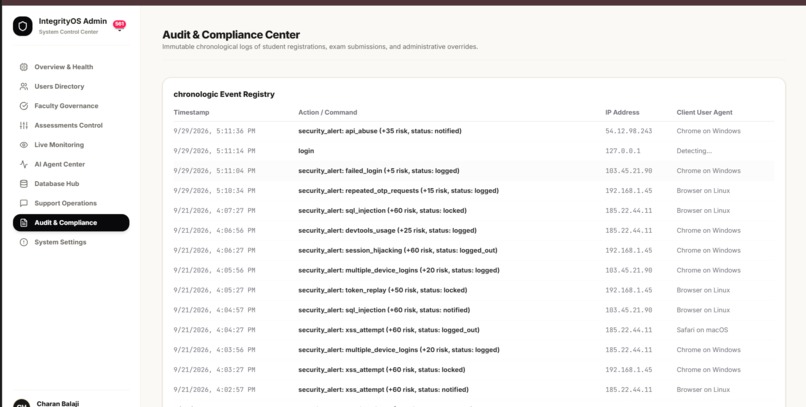Click the Safari on macOS cell

point(702,330)
